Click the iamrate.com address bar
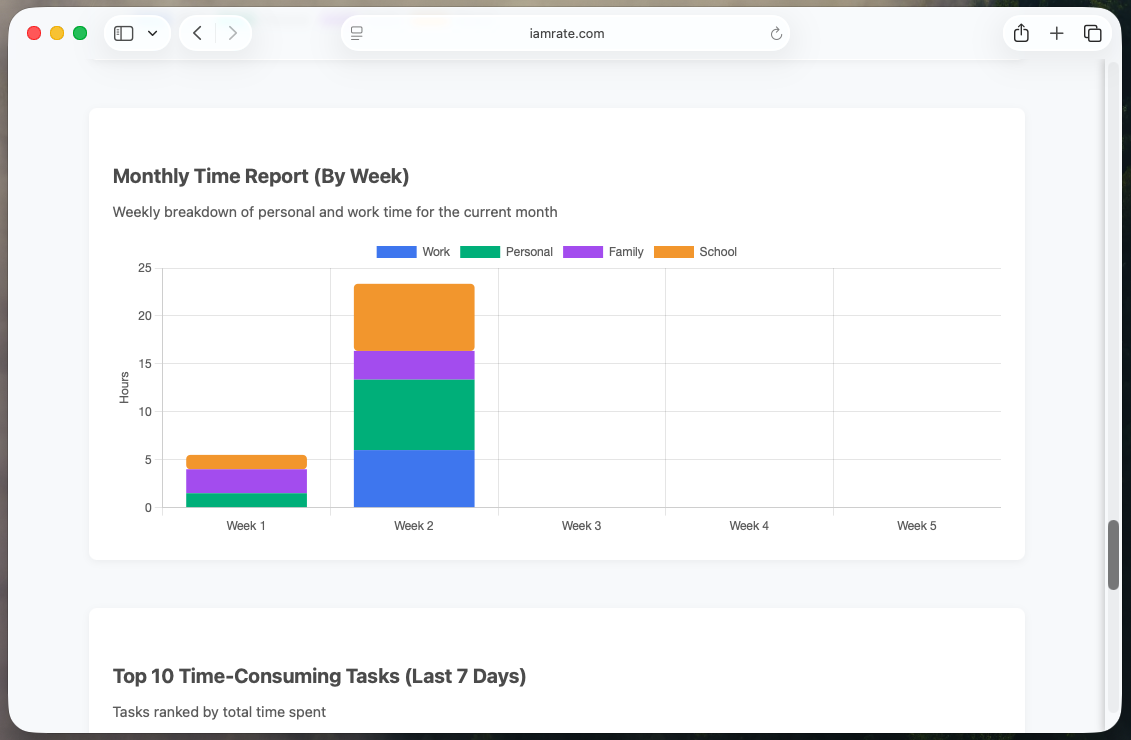This screenshot has height=740, width=1131. 566,33
